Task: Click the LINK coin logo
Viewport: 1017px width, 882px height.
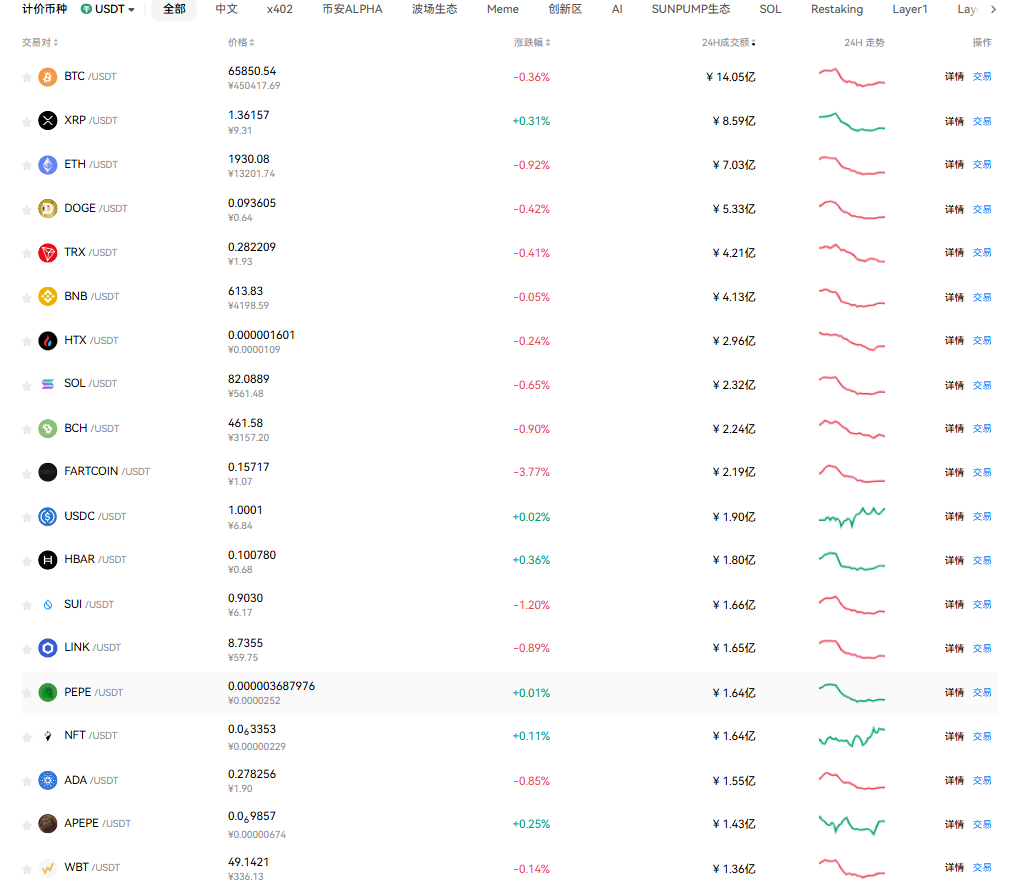Action: (47, 649)
